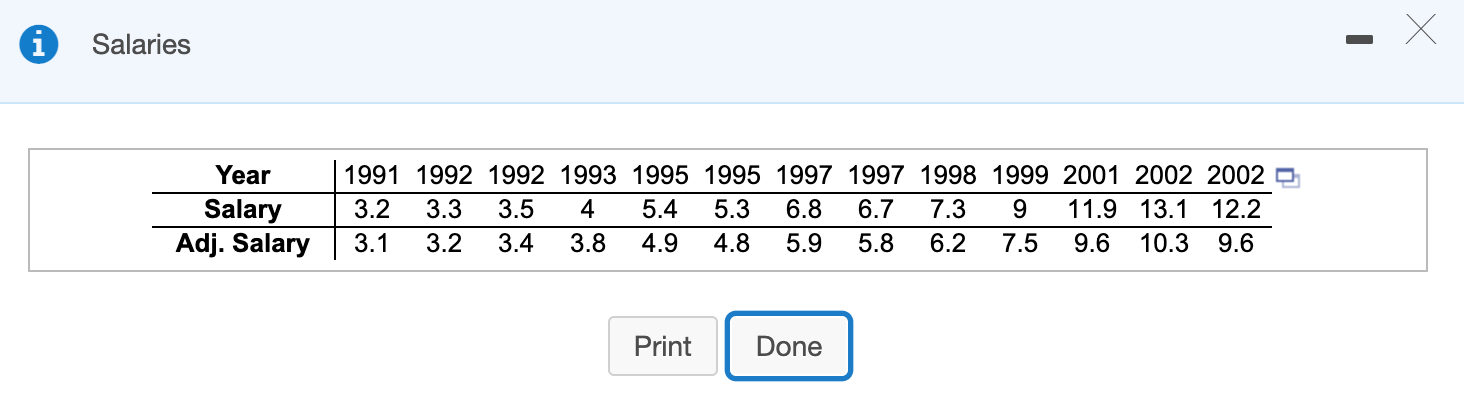Minimize the Salaries dialog
The height and width of the screenshot is (400, 1464).
1360,40
